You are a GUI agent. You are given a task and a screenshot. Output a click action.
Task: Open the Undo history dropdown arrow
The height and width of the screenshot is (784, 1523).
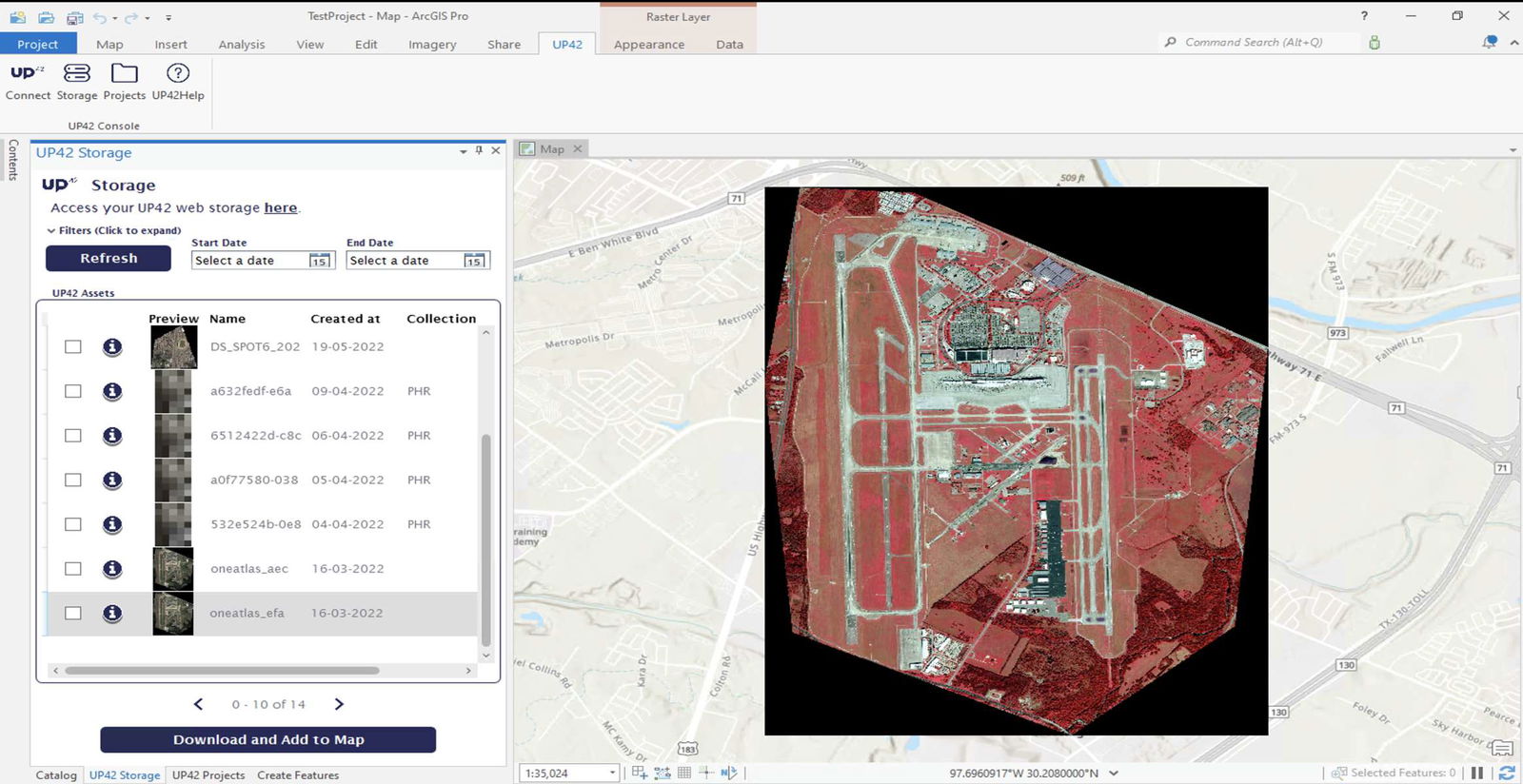pyautogui.click(x=115, y=18)
